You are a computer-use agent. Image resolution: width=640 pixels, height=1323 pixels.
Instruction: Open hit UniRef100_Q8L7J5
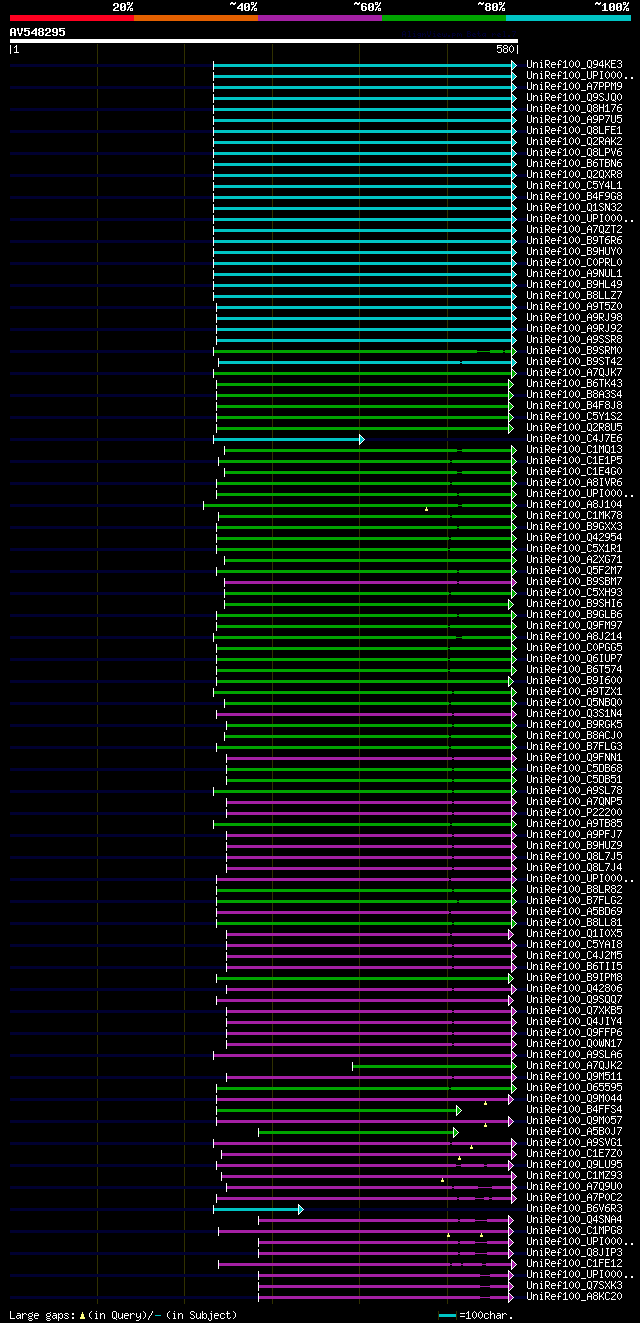pyautogui.click(x=574, y=857)
